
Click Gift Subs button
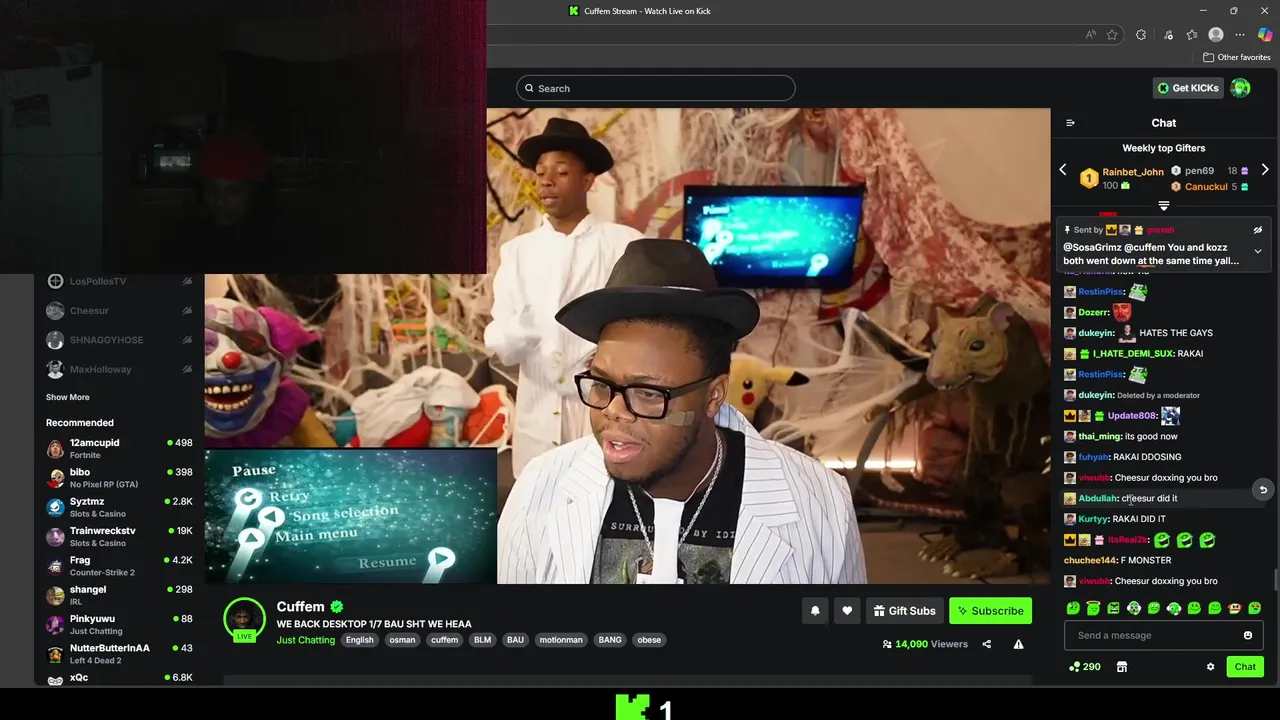click(904, 611)
